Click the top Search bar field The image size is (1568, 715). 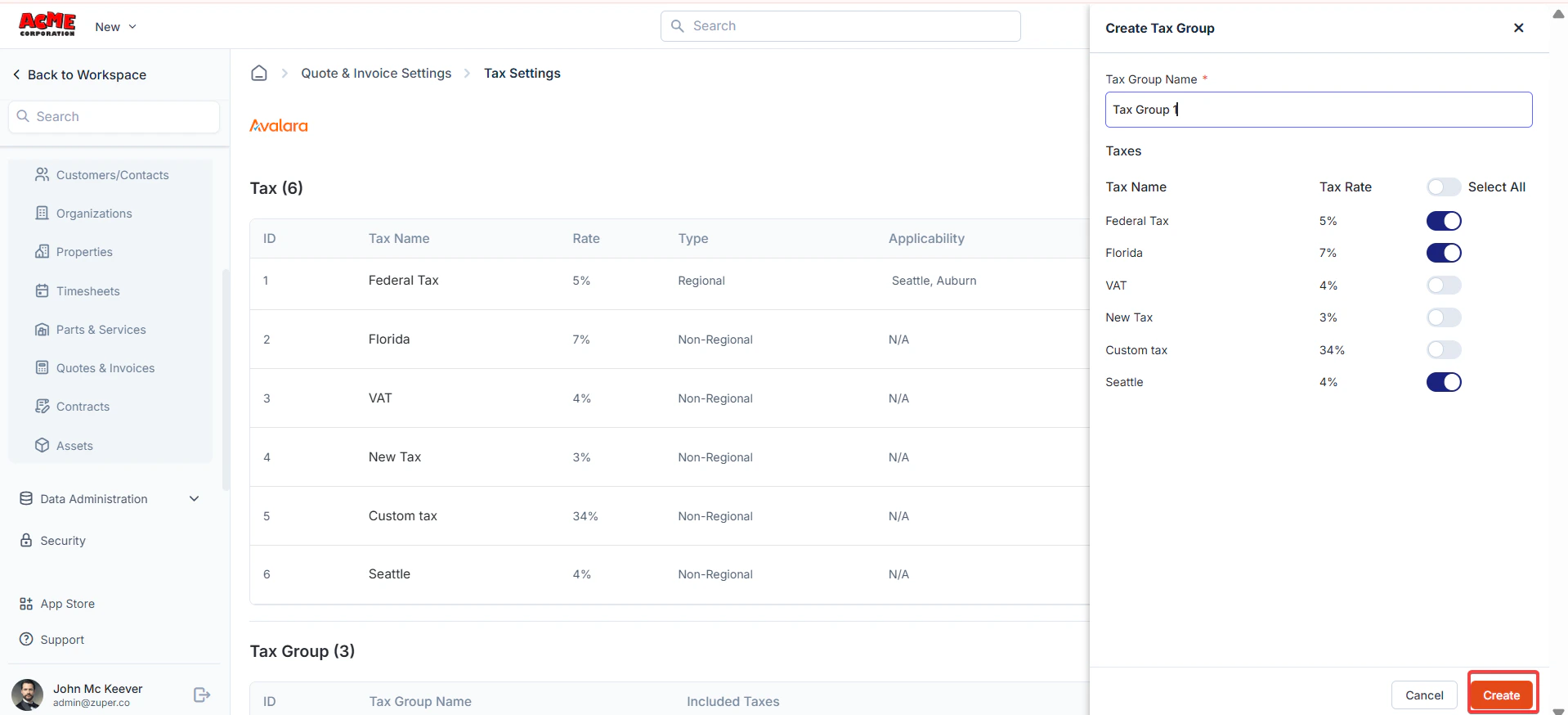coord(840,26)
